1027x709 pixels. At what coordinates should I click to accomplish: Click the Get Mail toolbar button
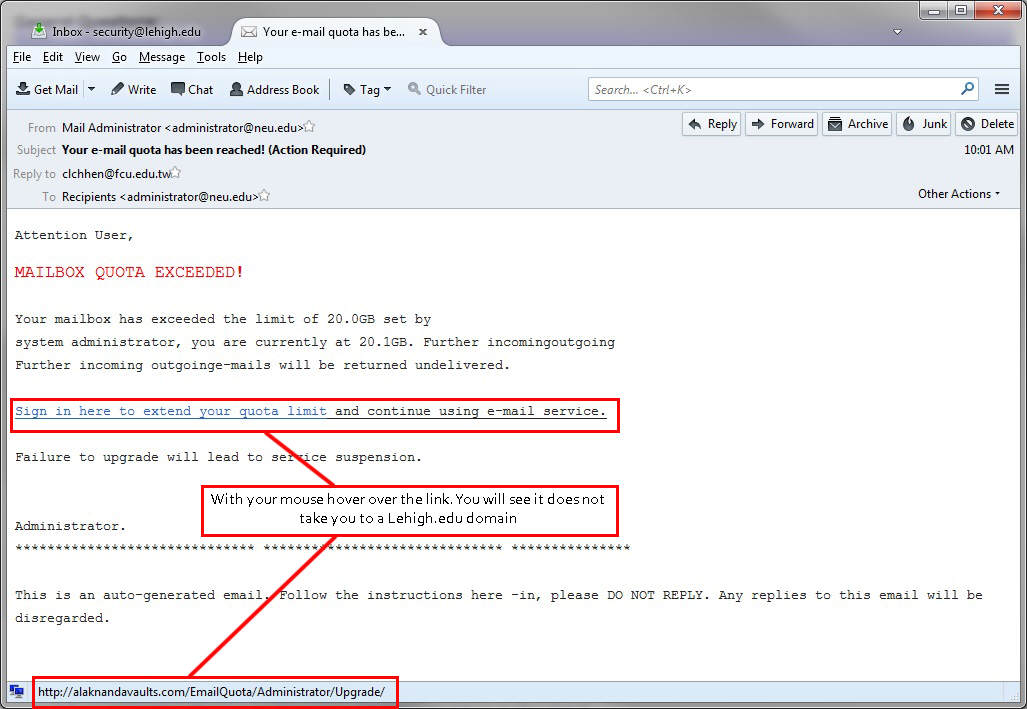(47, 89)
